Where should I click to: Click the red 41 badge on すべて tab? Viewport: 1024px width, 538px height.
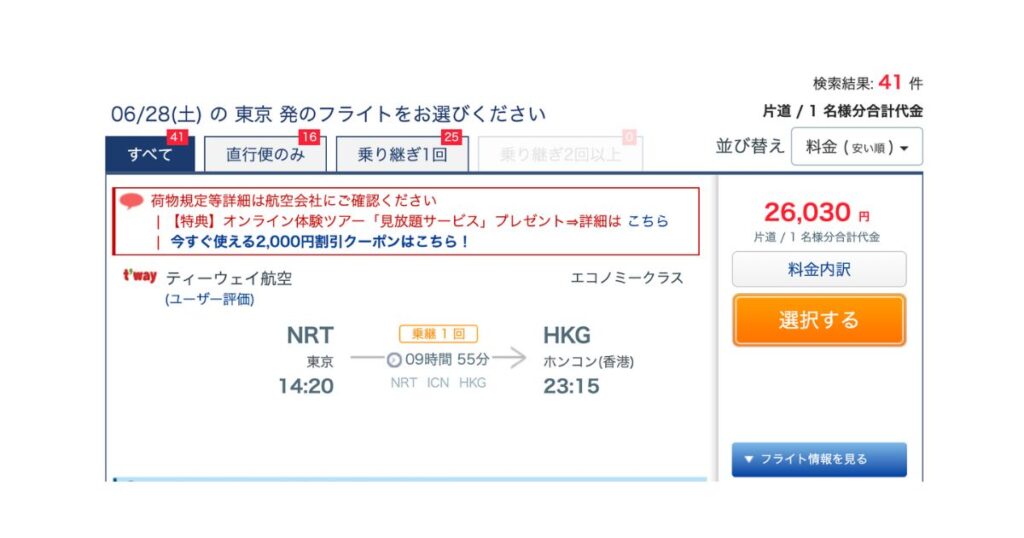(177, 137)
